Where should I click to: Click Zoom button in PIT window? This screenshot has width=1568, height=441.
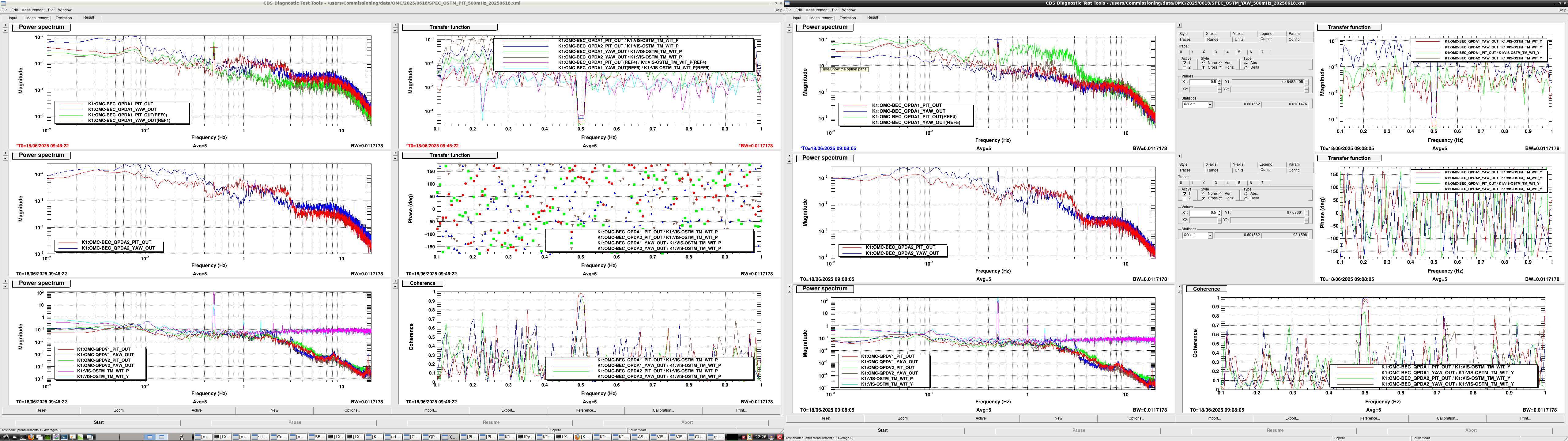pyautogui.click(x=119, y=410)
